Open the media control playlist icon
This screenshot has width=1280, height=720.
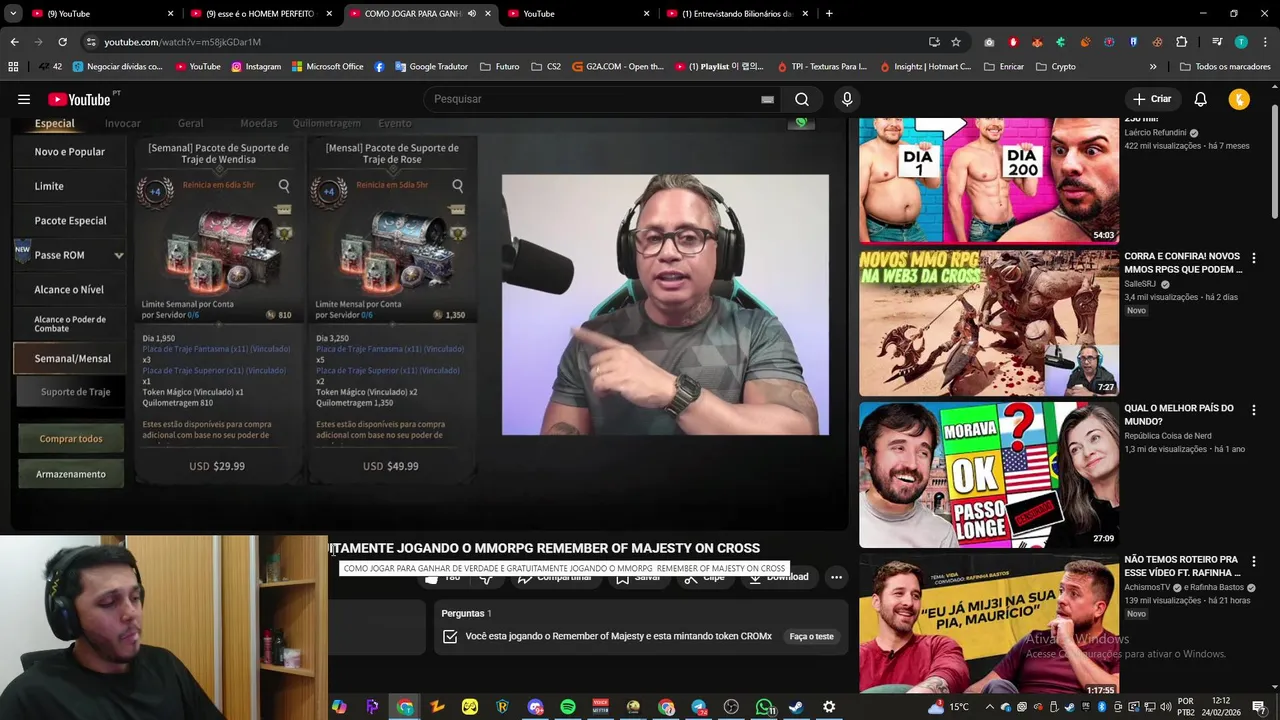click(1217, 42)
